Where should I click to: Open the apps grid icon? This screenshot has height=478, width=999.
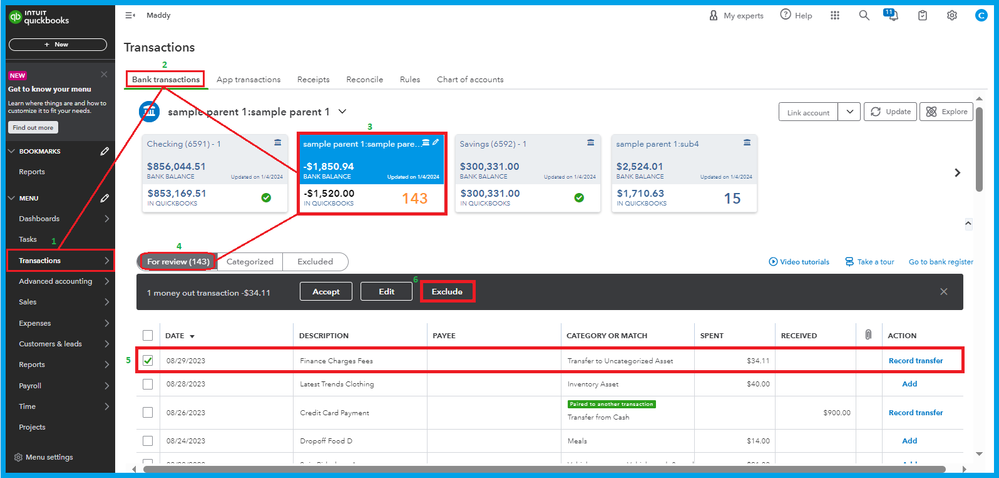pos(835,15)
